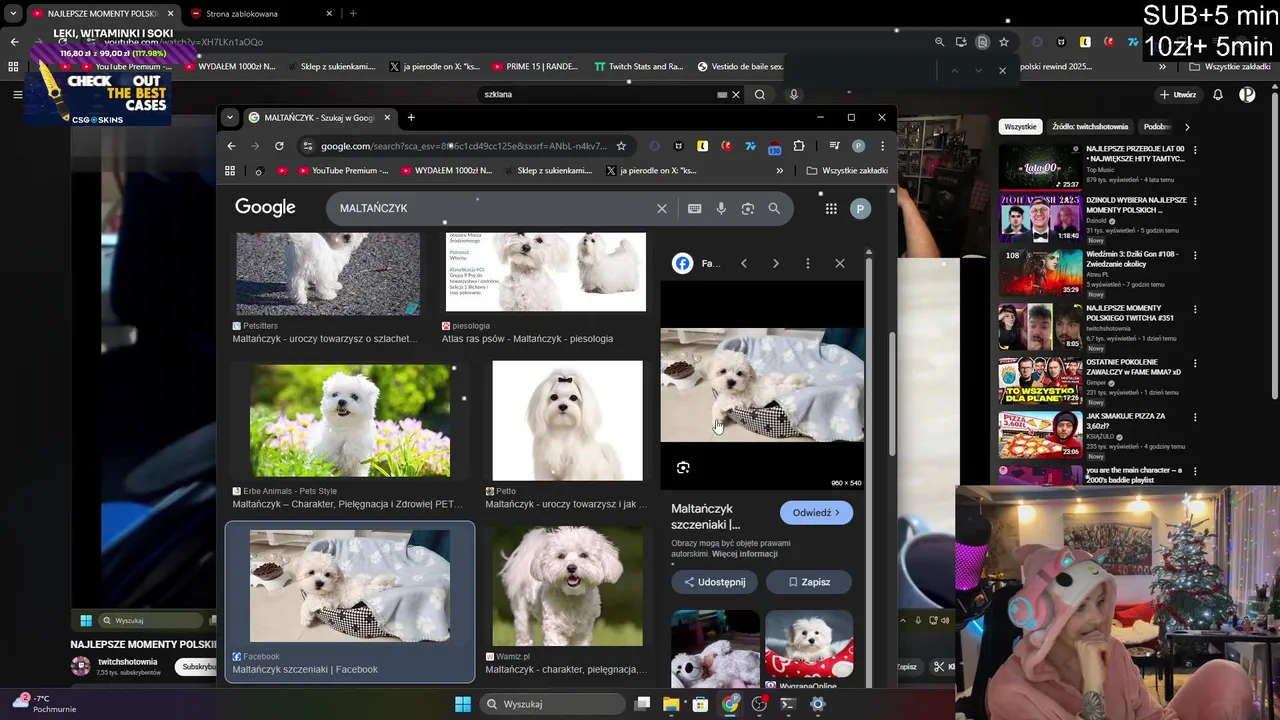This screenshot has height=720, width=1280.
Task: Select the Facebook Maltańczyk szczeniaki result thumbnail
Action: coord(350,586)
